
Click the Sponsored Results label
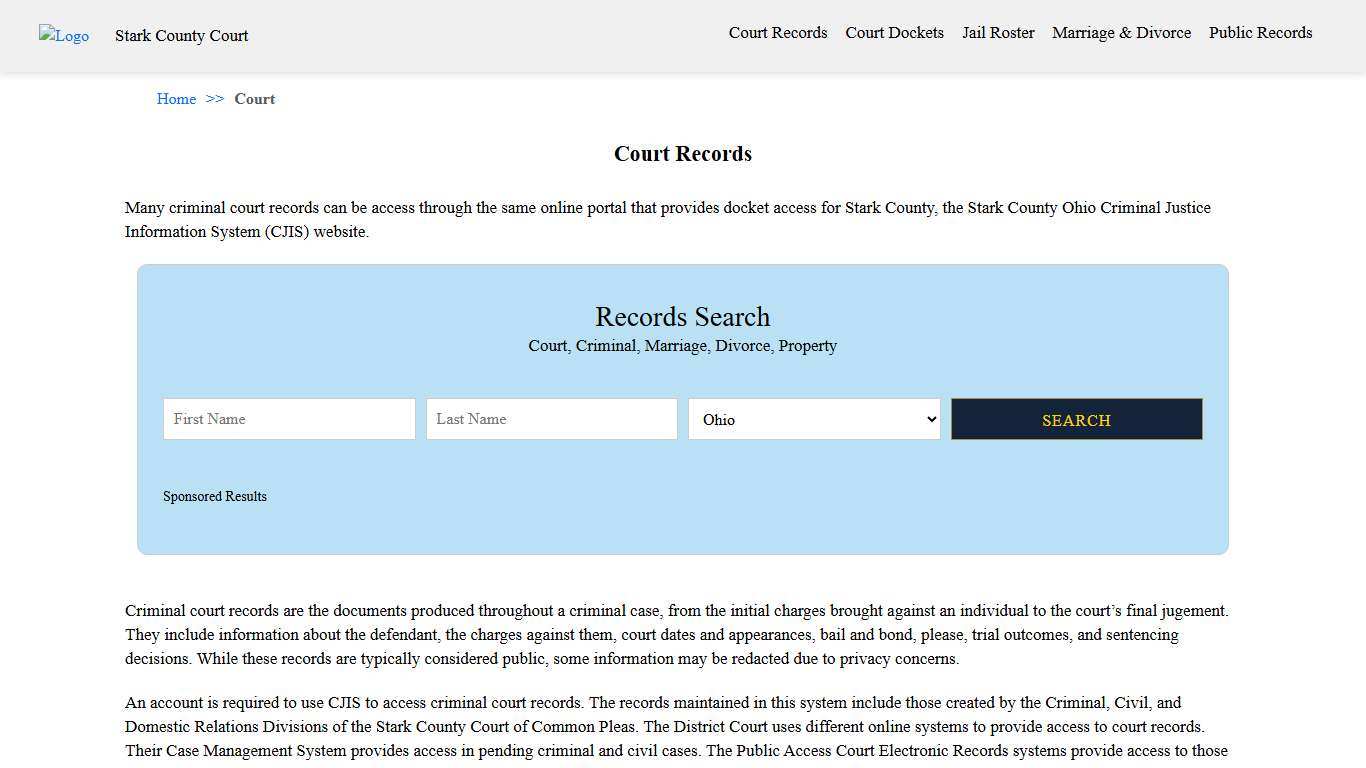click(x=215, y=496)
